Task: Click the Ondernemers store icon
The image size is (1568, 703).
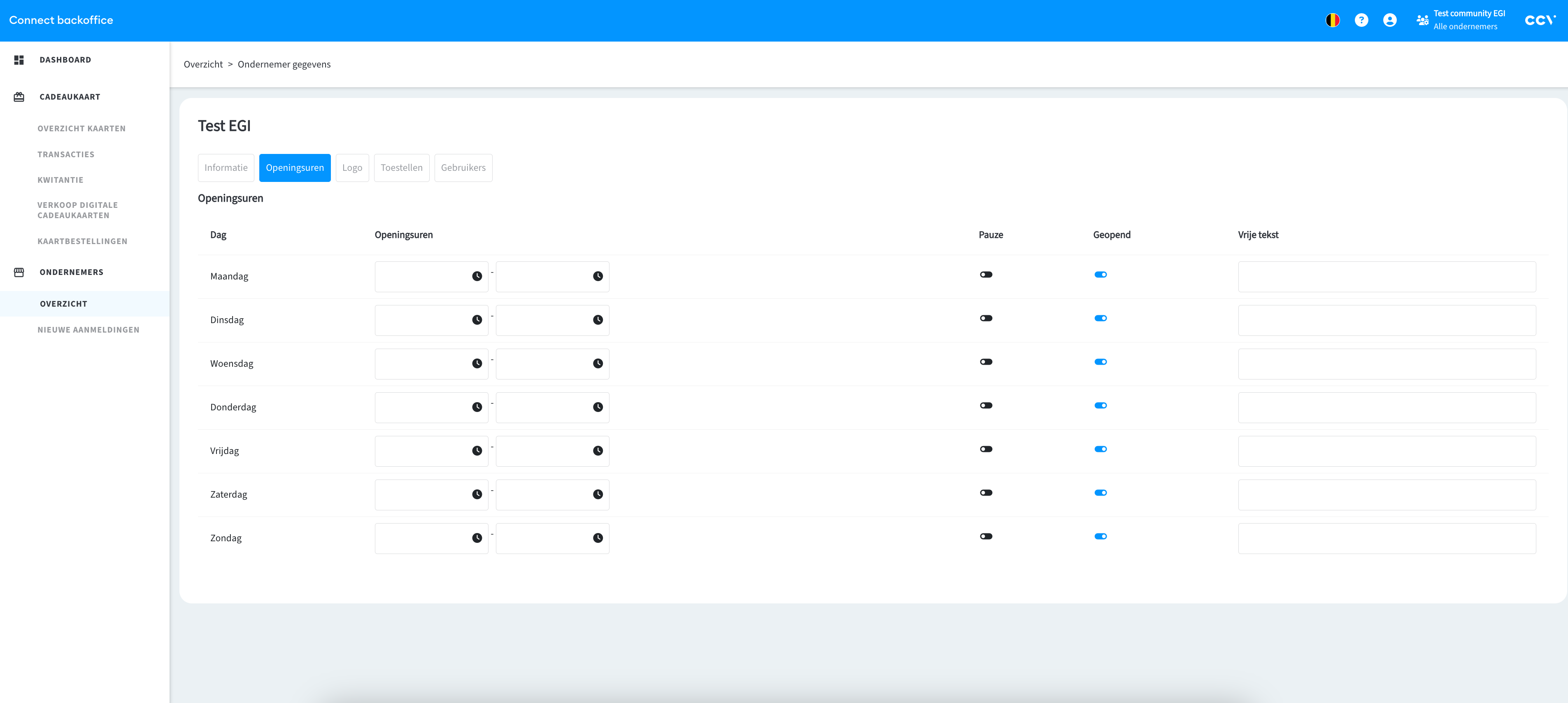Action: [19, 272]
